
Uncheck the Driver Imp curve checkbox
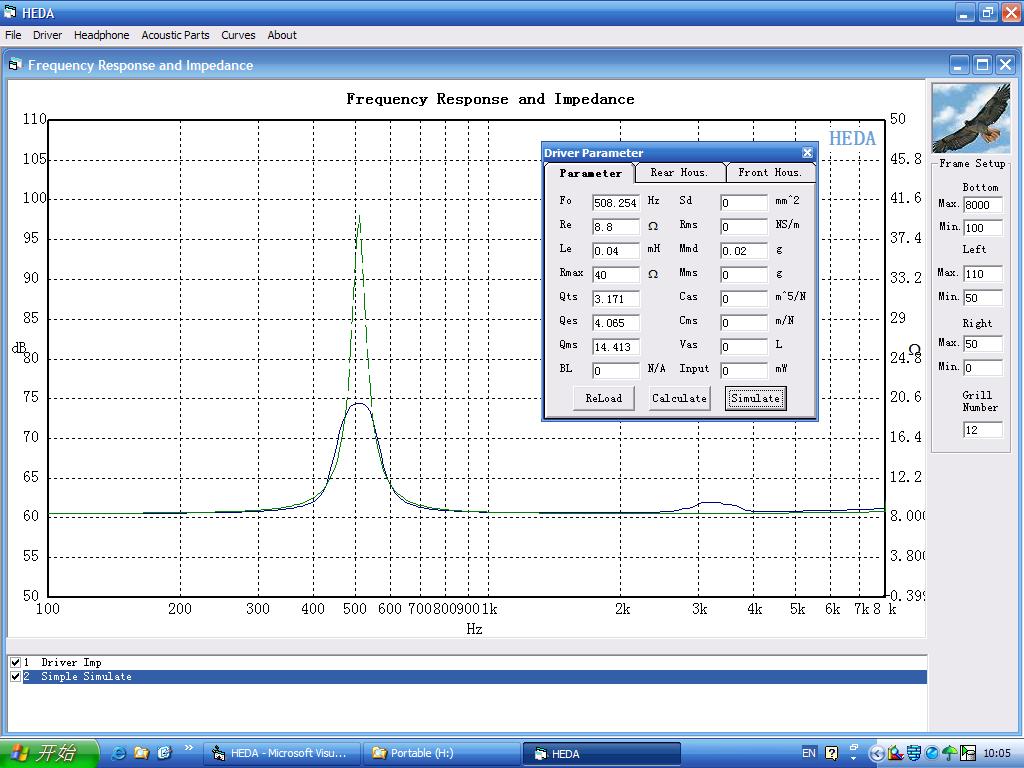click(x=15, y=662)
